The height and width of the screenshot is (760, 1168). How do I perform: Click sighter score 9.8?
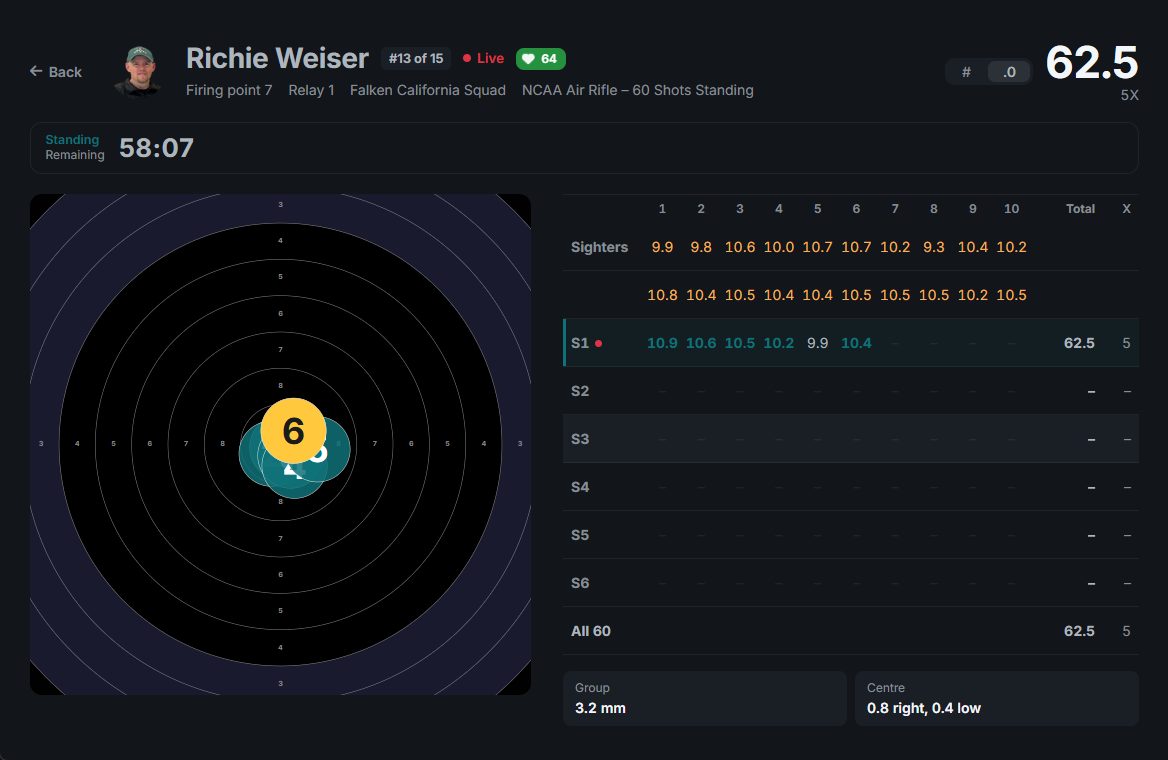[x=701, y=247]
